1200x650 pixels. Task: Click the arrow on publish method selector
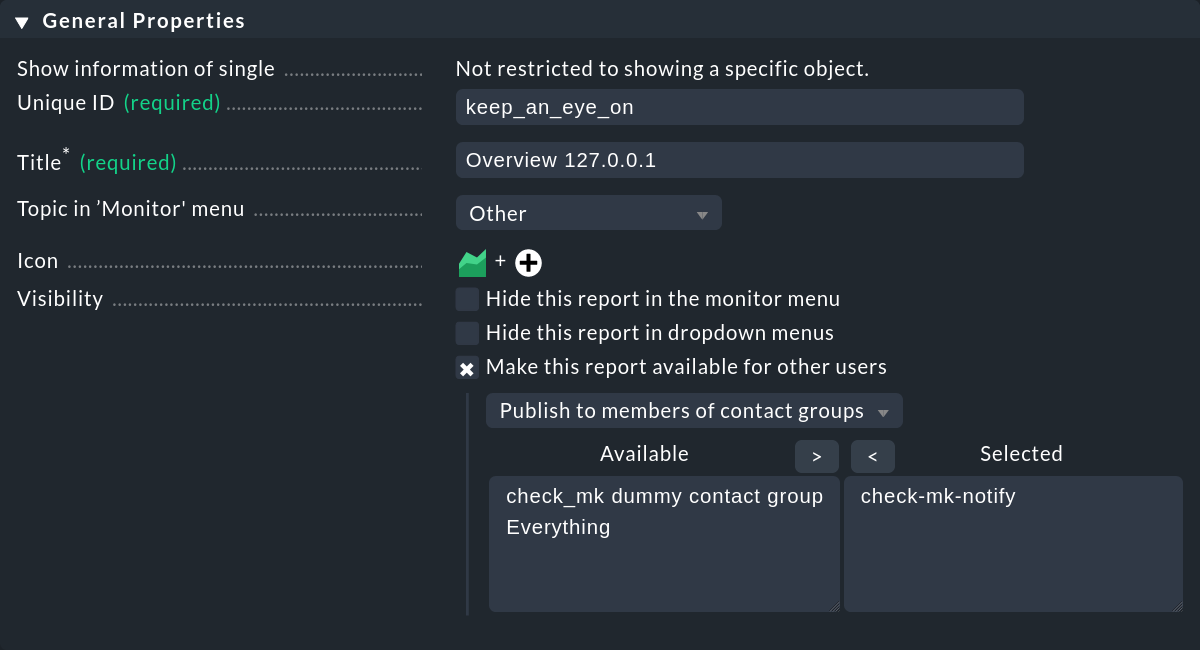[884, 410]
